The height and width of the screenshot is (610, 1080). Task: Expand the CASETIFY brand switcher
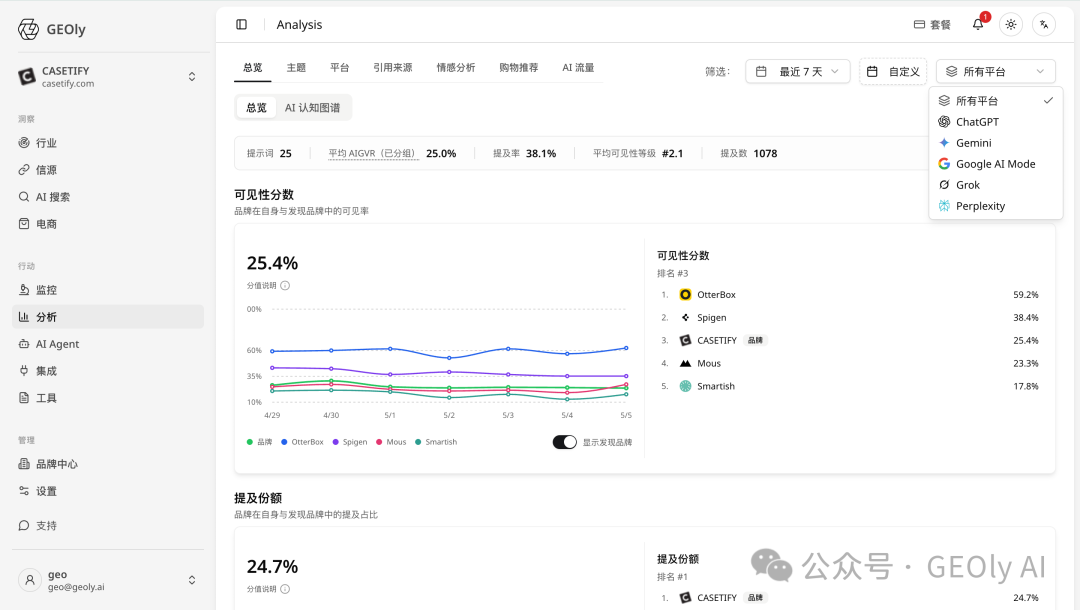tap(192, 76)
